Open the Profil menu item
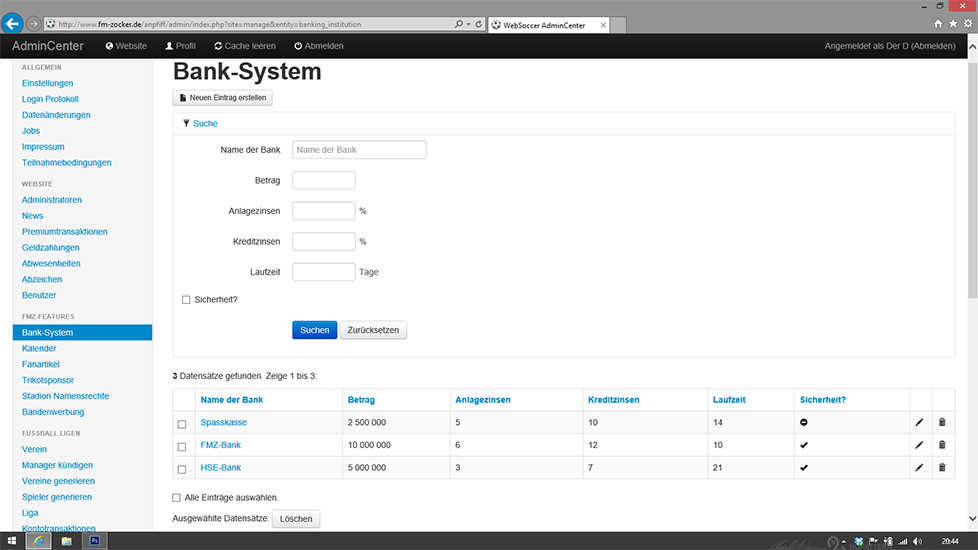 (x=180, y=46)
